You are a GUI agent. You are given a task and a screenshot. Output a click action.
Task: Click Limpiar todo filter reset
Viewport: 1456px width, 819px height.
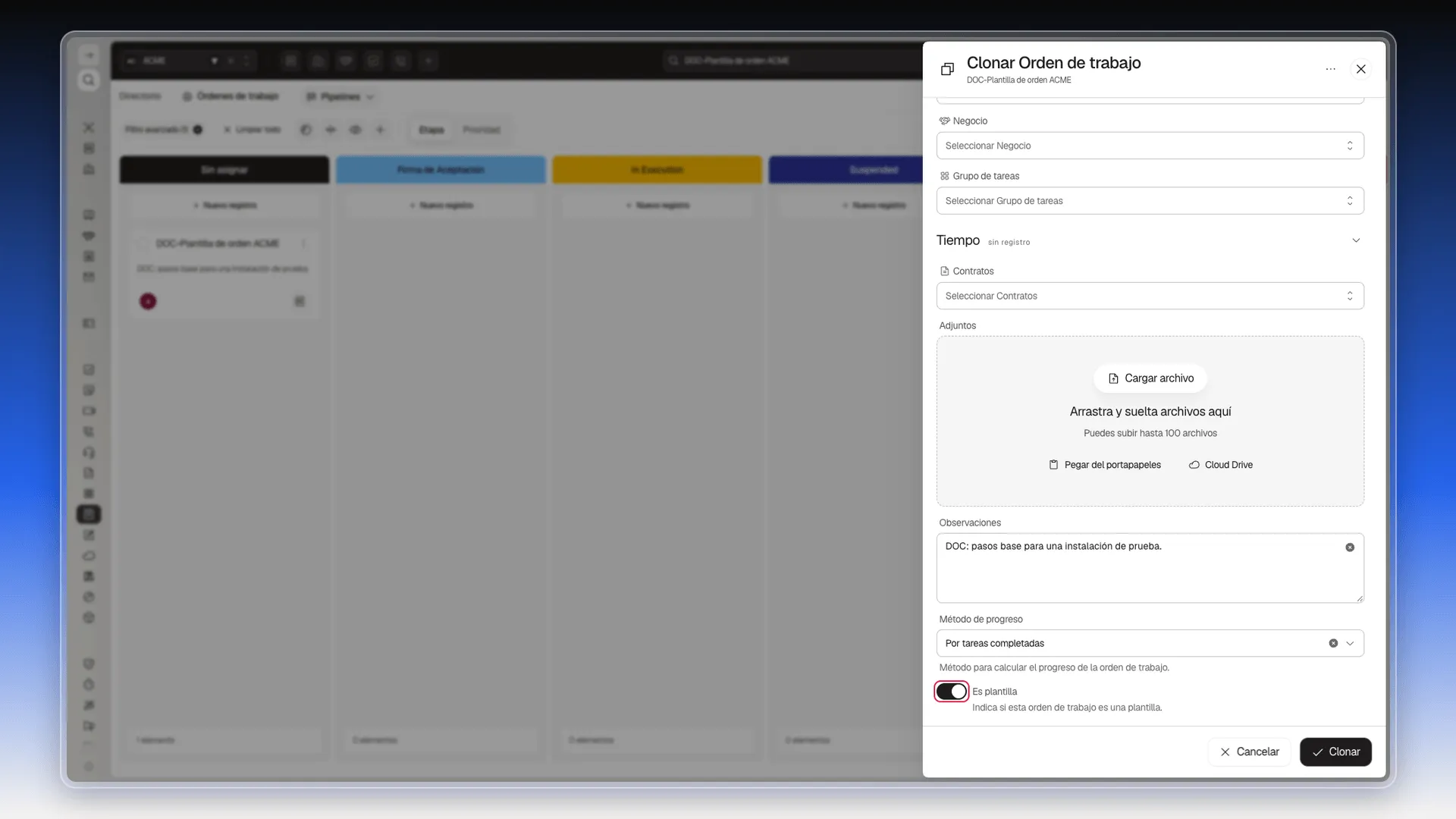[x=253, y=130]
